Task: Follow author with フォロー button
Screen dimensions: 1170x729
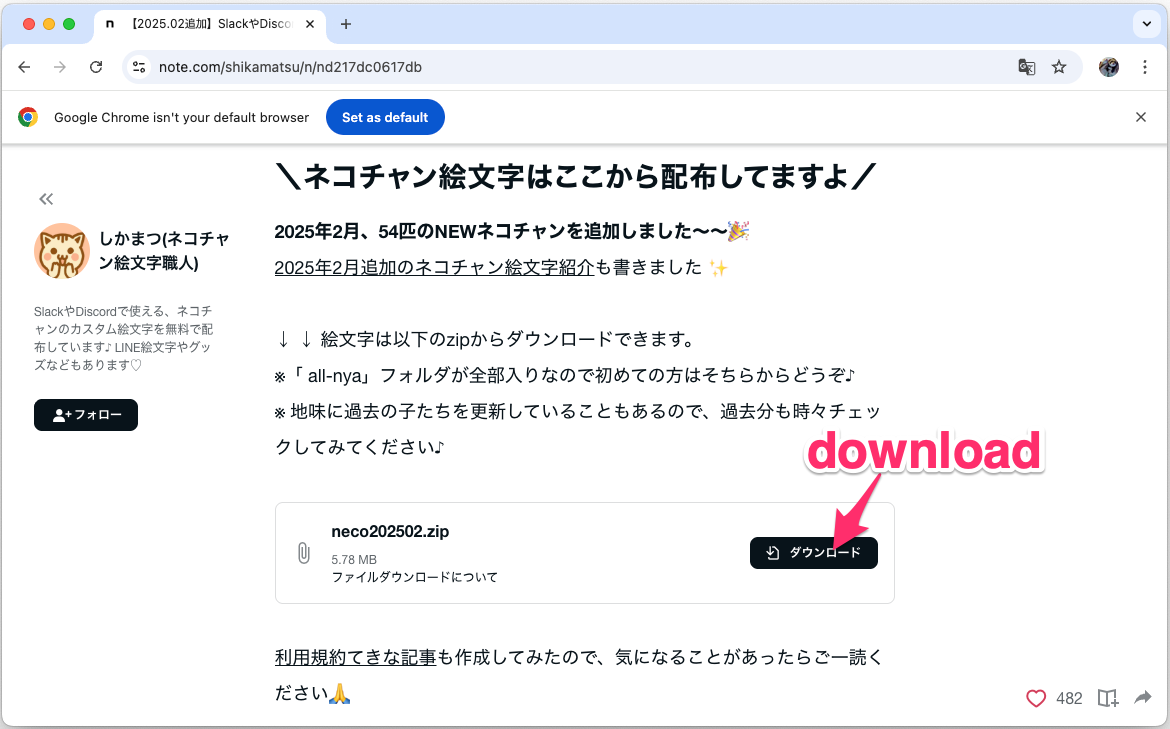Action: (x=86, y=415)
